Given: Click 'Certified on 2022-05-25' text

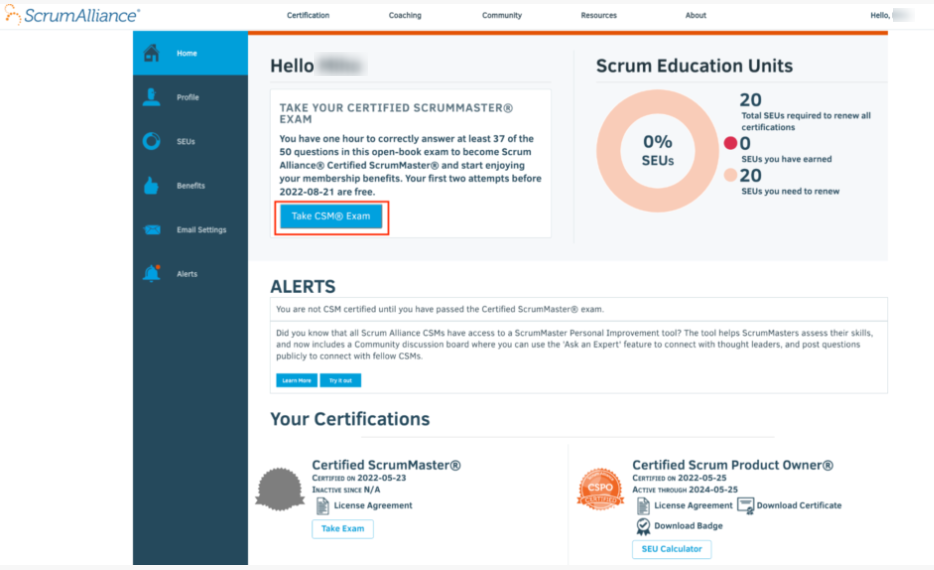Looking at the screenshot, I should [x=679, y=478].
